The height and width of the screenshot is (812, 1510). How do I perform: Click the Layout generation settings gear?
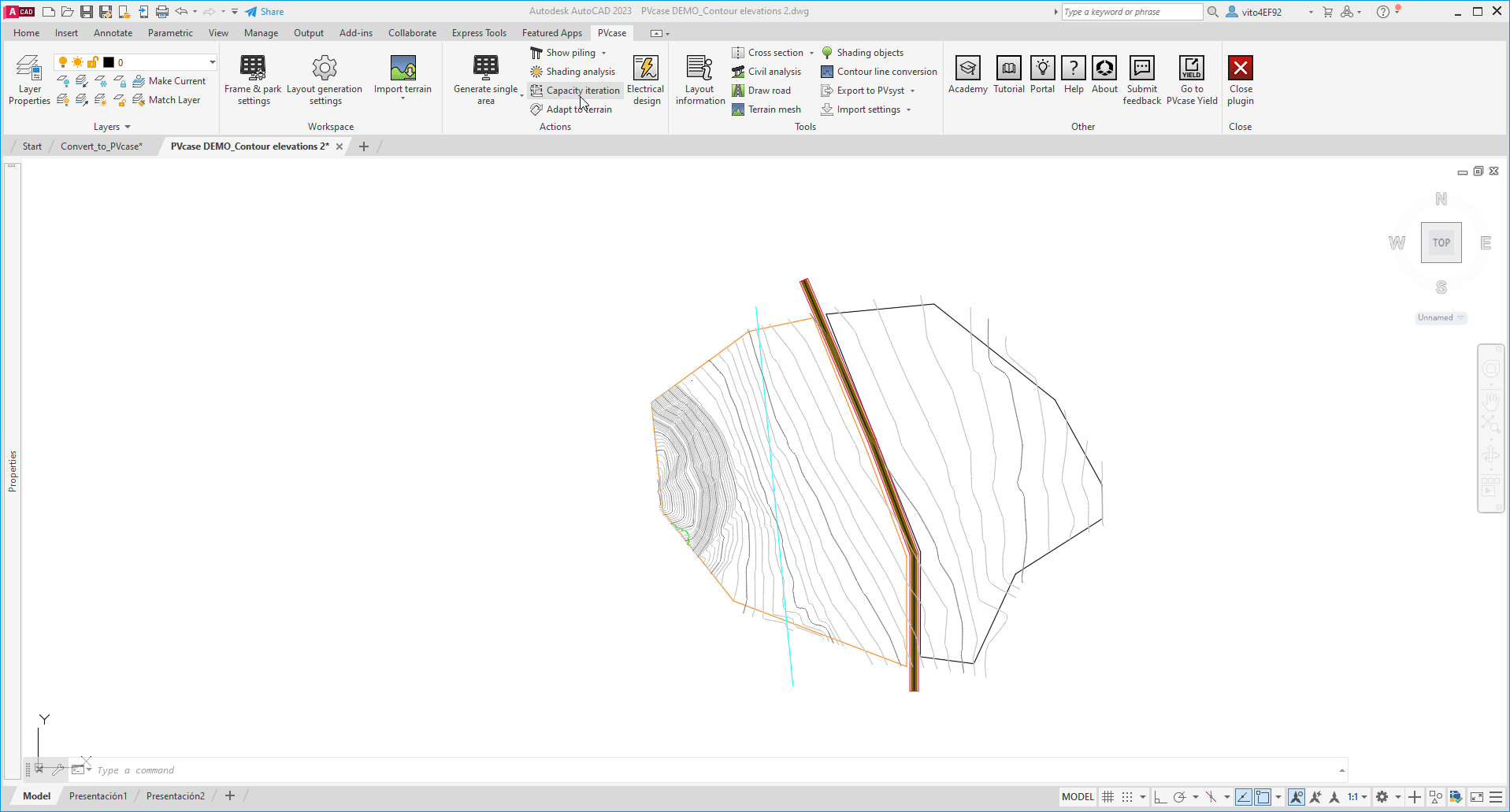(x=325, y=69)
